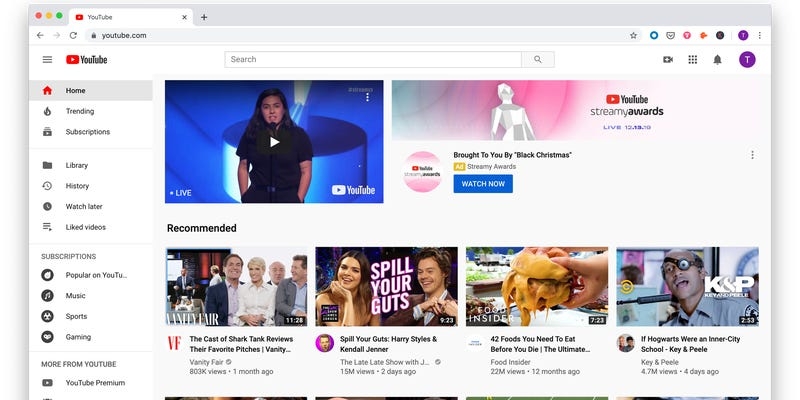Open the Vanity Fair channel name

pos(207,362)
